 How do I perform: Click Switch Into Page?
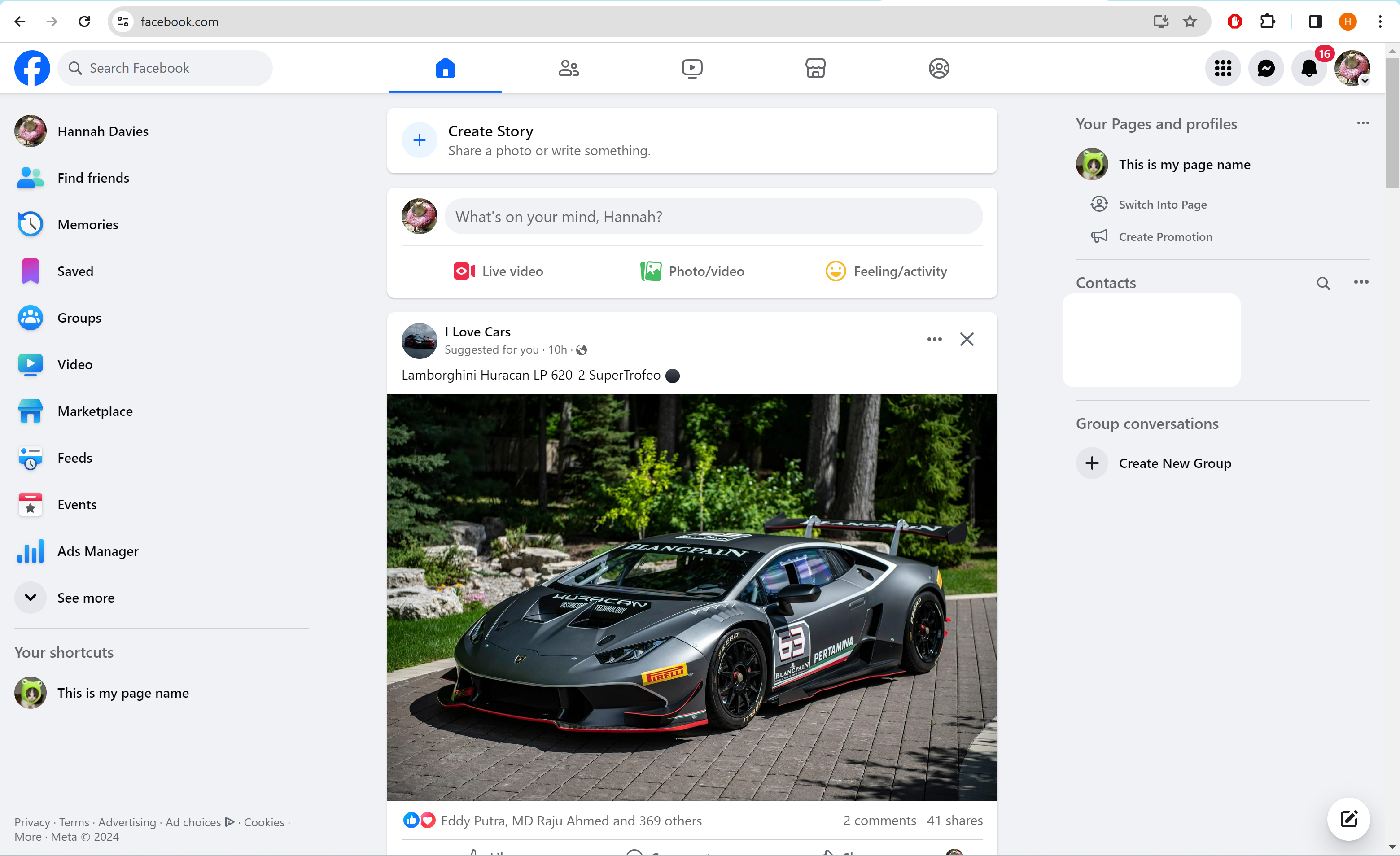(x=1163, y=205)
